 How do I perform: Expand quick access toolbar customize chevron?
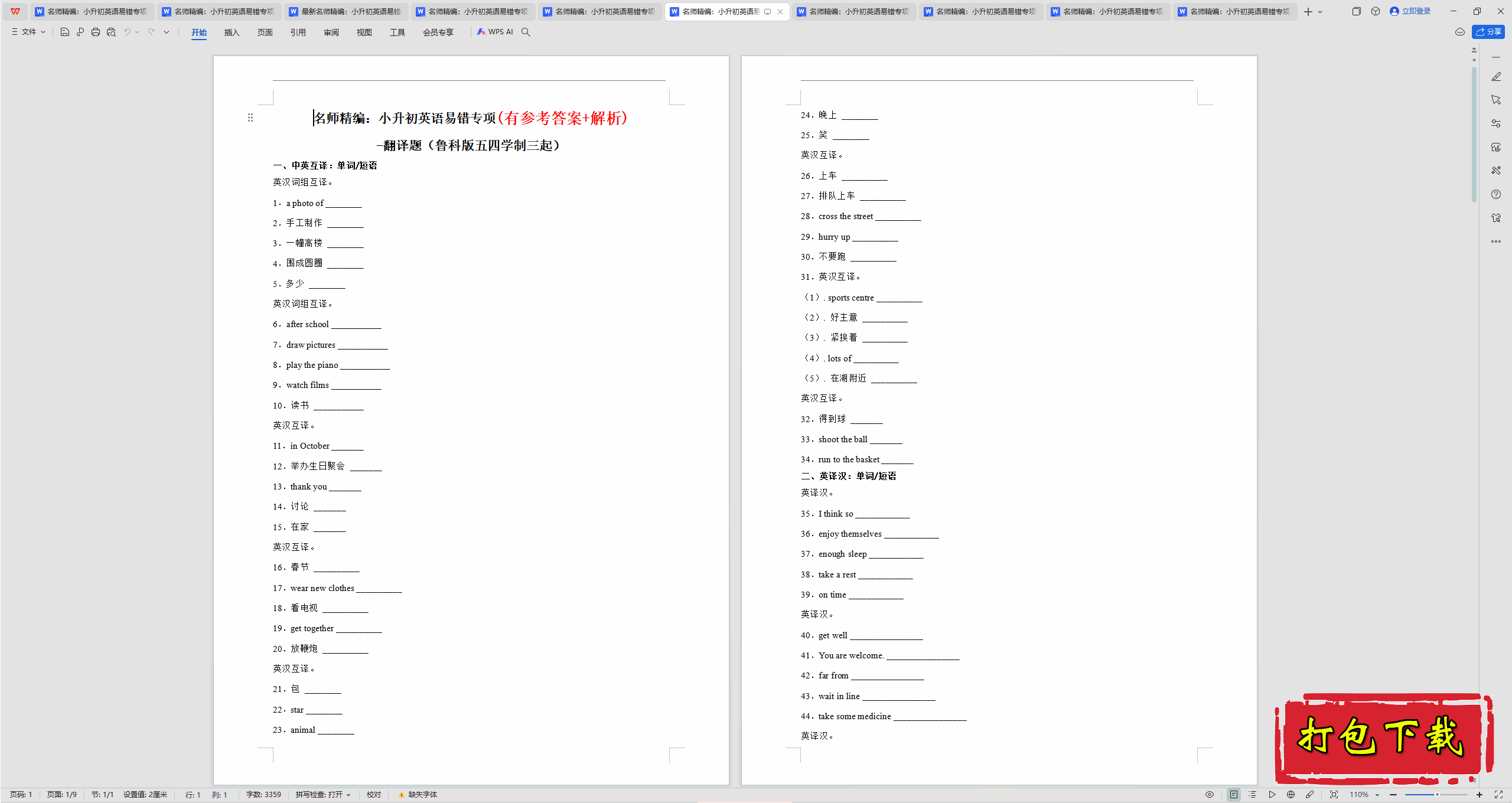pos(167,32)
